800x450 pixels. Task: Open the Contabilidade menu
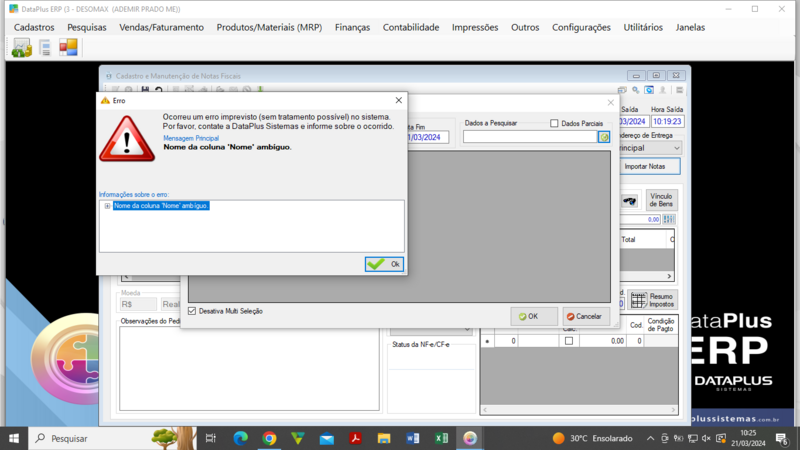[411, 28]
